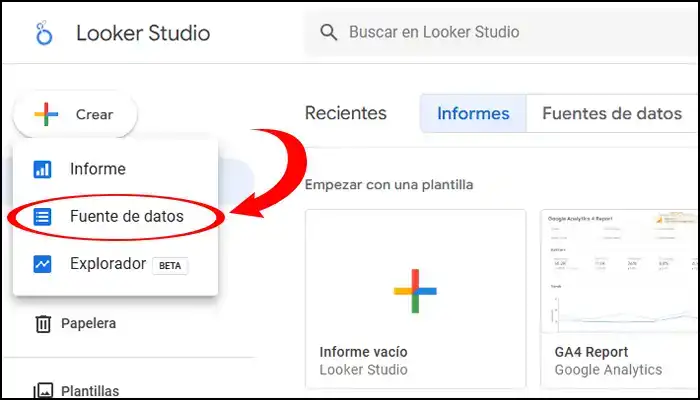Click Looker Studio label under Informe vacío
The height and width of the screenshot is (400, 700).
[363, 370]
